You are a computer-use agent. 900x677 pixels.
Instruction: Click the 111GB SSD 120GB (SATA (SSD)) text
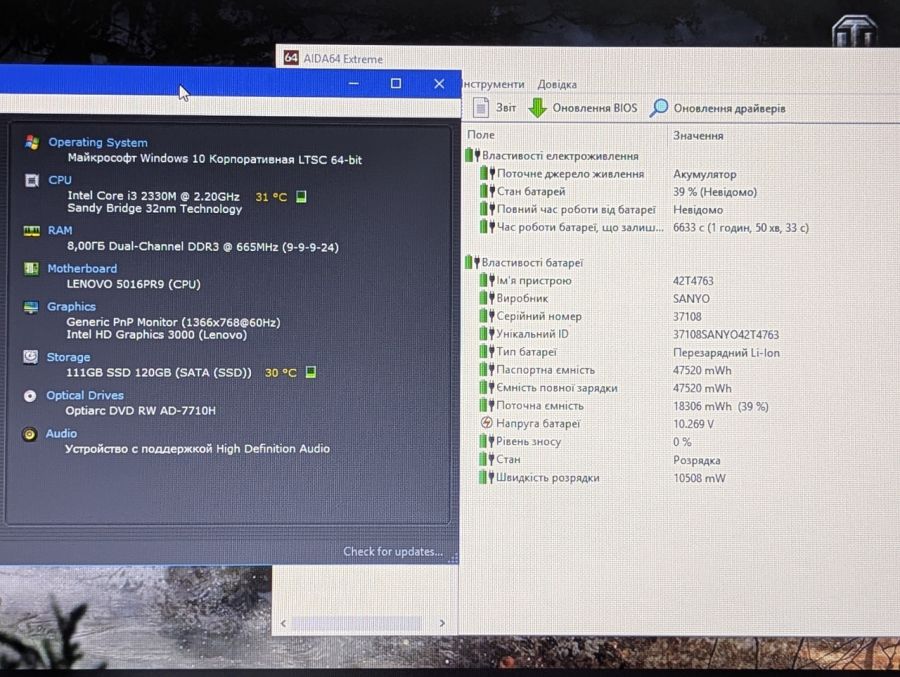(x=158, y=373)
